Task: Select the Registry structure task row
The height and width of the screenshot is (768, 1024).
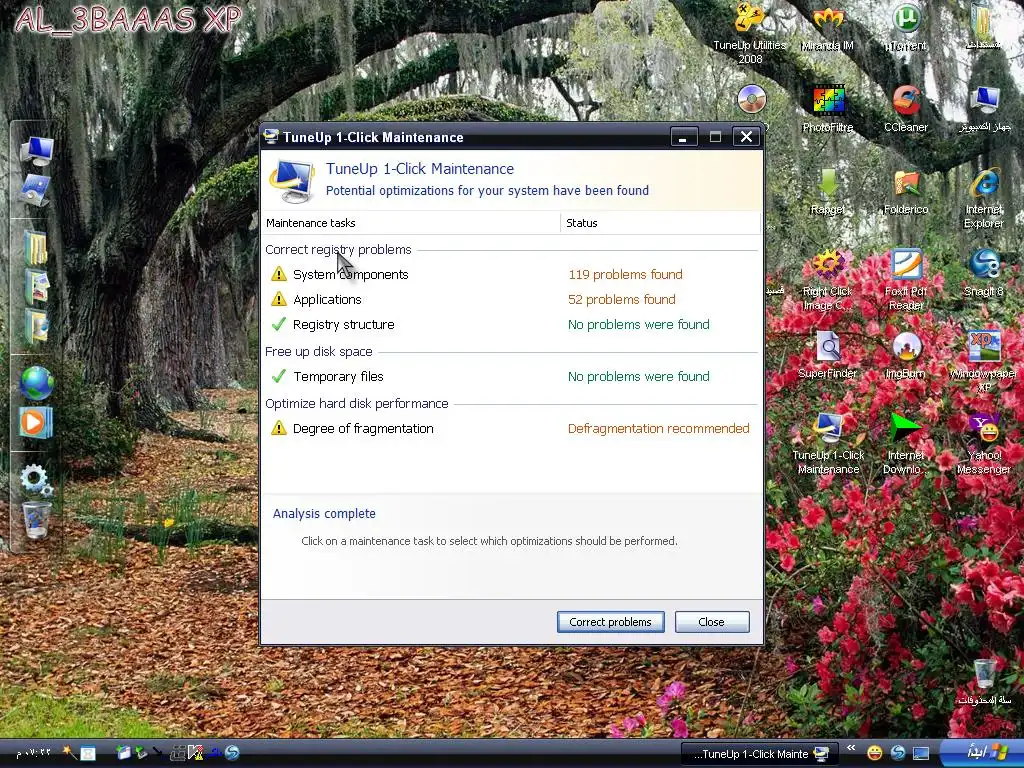Action: pos(512,325)
